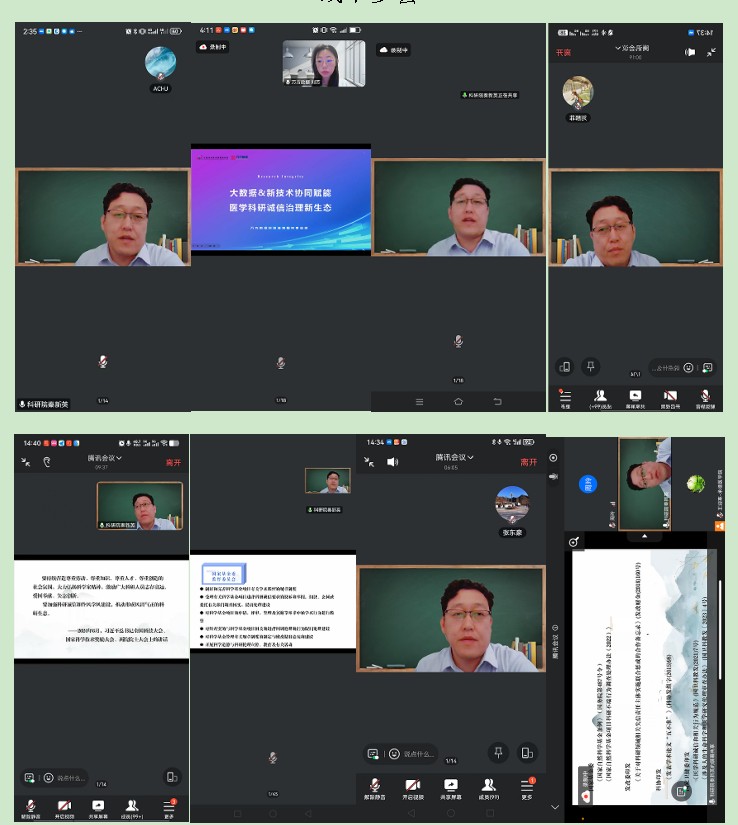Expand the meeting title dropdown in the mirrored top-right screenshot
The height and width of the screenshot is (825, 738).
point(632,48)
